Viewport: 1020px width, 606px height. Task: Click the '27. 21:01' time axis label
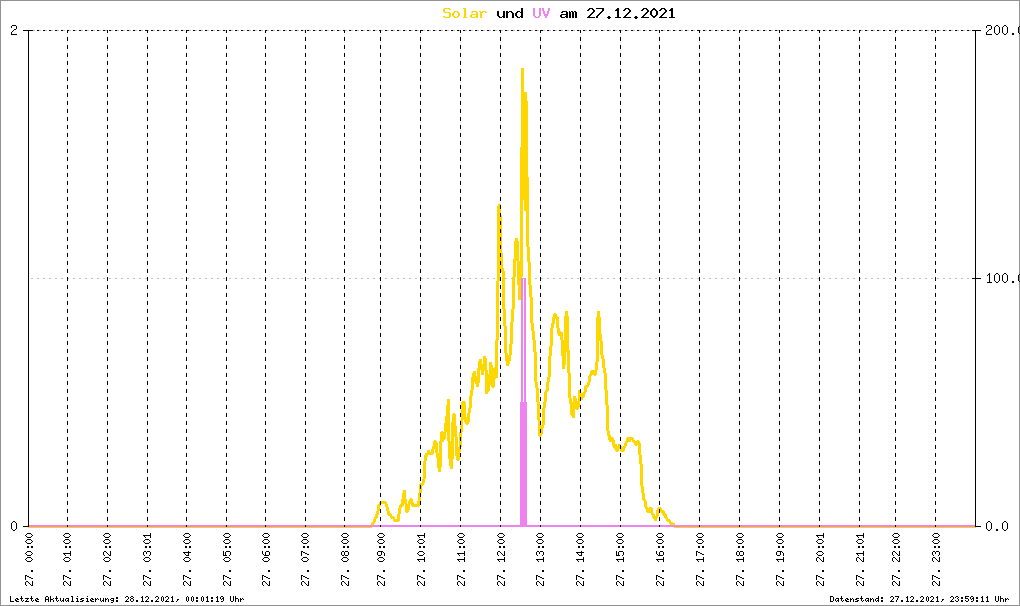tap(860, 559)
